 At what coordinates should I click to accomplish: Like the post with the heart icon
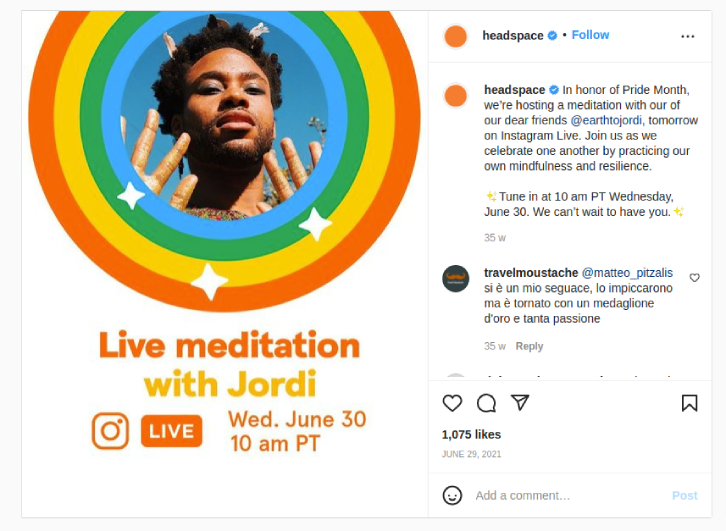coord(452,403)
